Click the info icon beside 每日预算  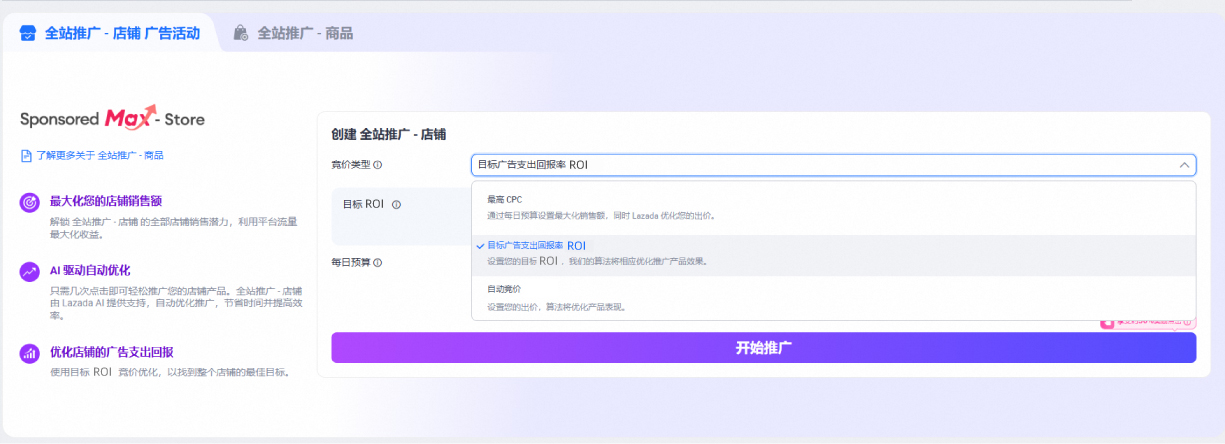(378, 263)
